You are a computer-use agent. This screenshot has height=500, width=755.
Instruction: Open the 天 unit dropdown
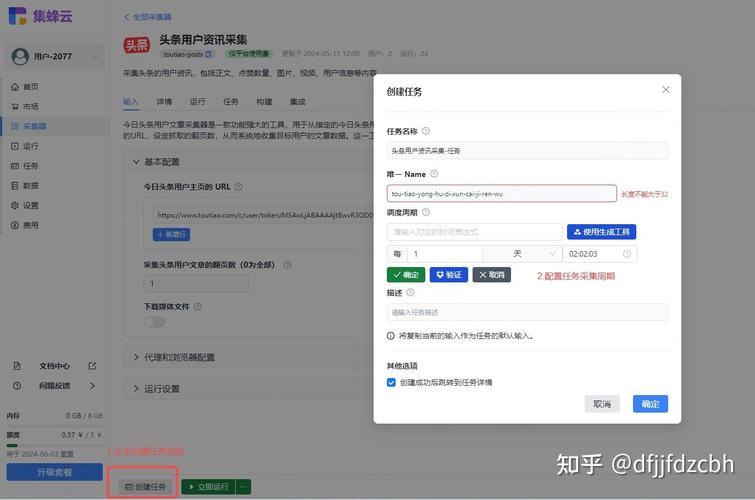[x=522, y=254]
